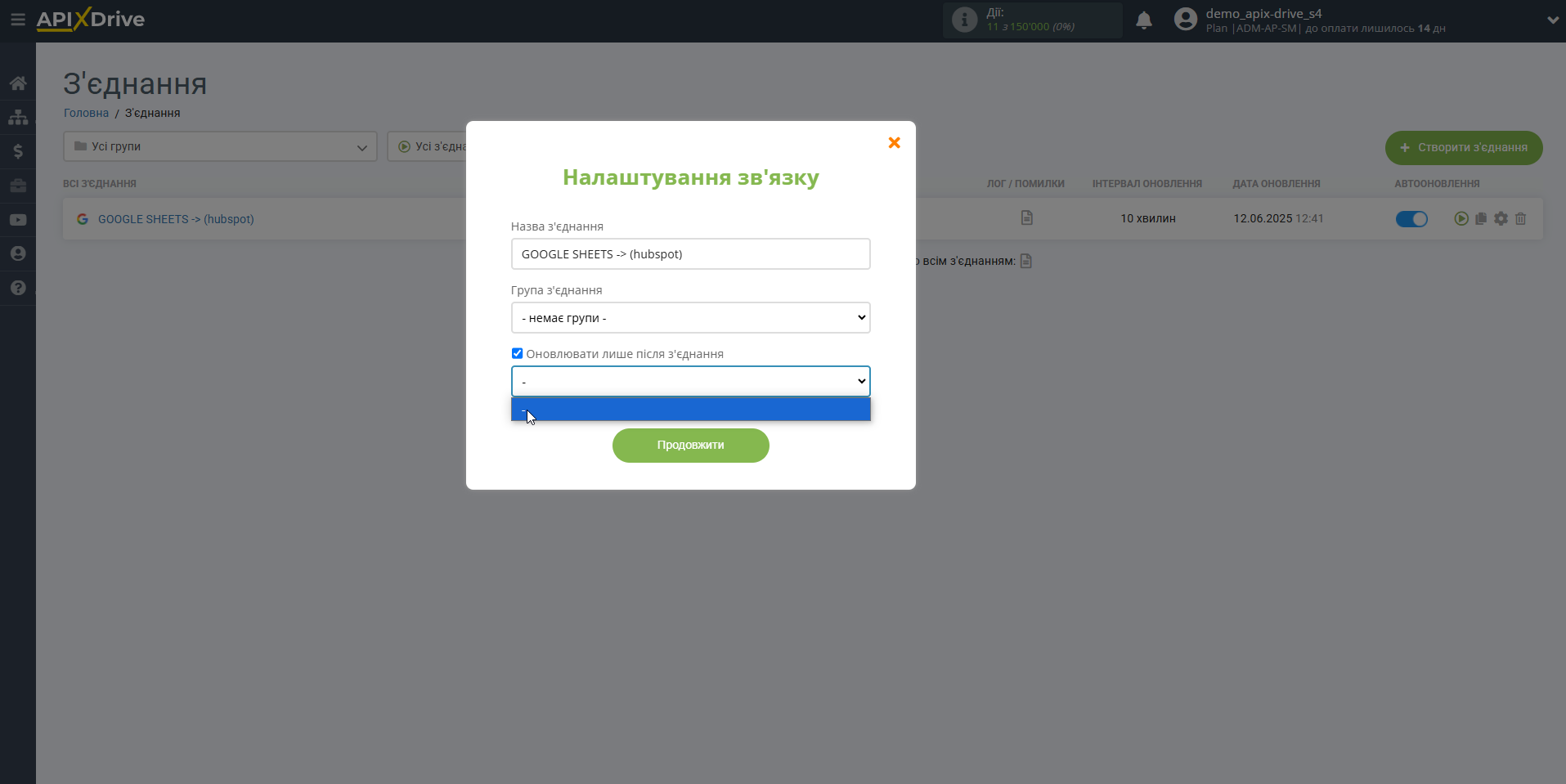
Task: Open the 'Група з'єднання' dropdown
Action: click(x=691, y=318)
